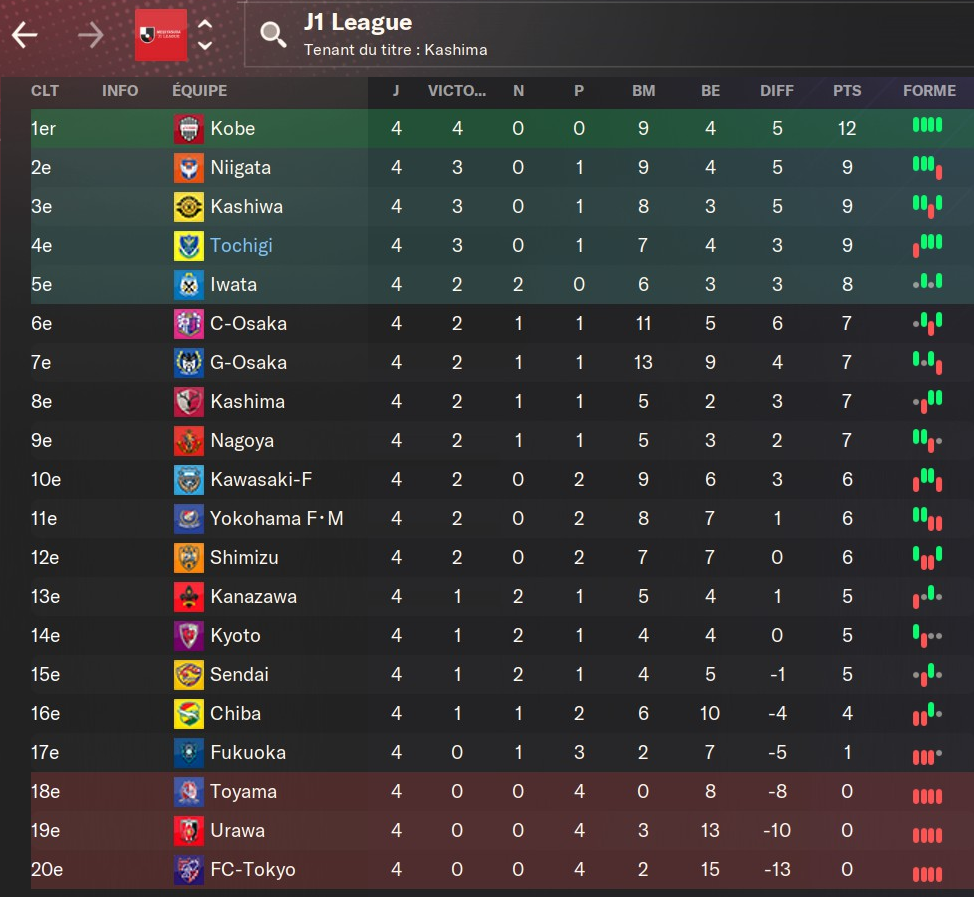Click the forward arrow navigation button
Viewport: 974px width, 897px height.
point(91,35)
